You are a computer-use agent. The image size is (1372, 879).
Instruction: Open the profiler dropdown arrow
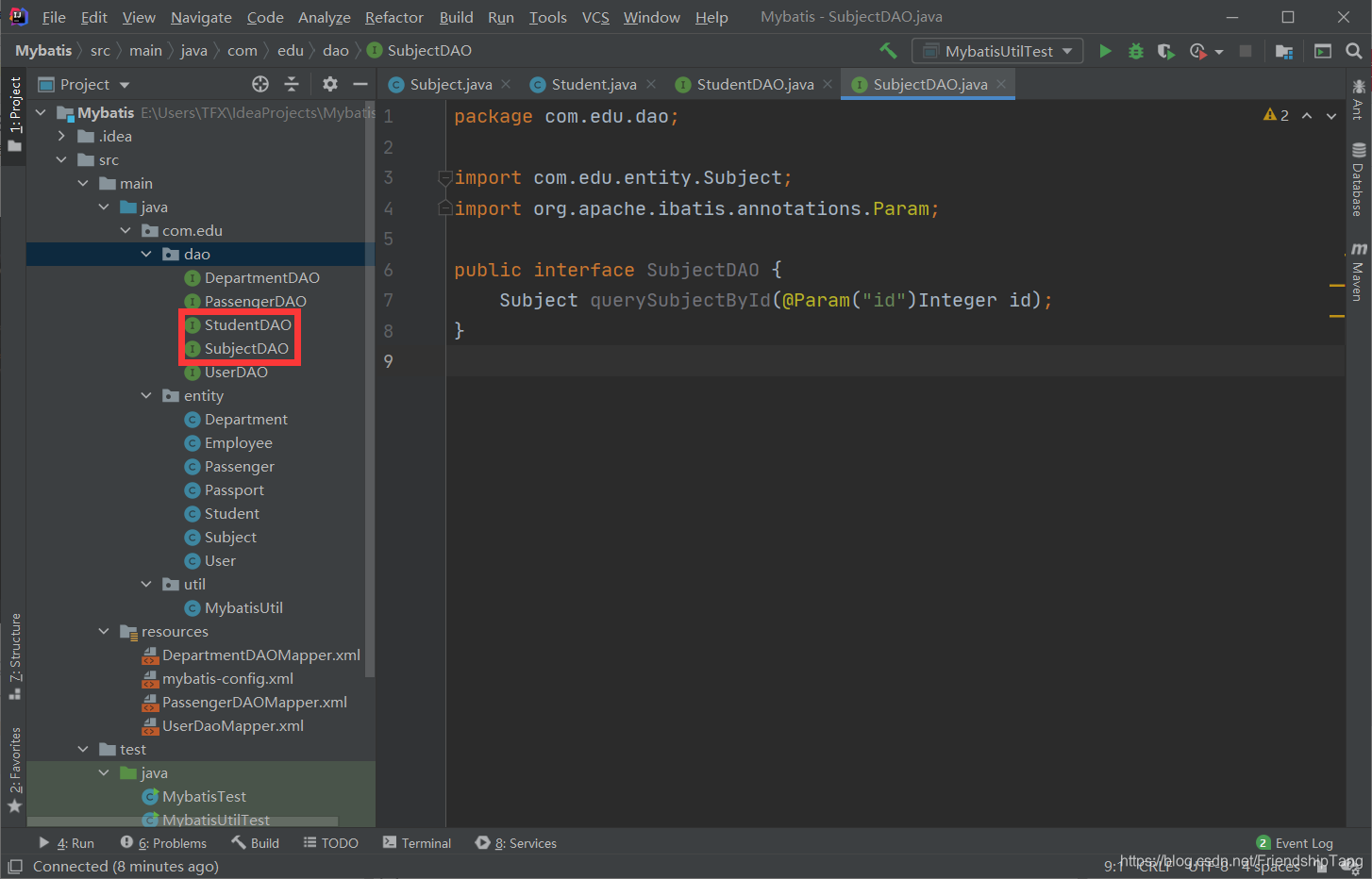coord(1219,52)
